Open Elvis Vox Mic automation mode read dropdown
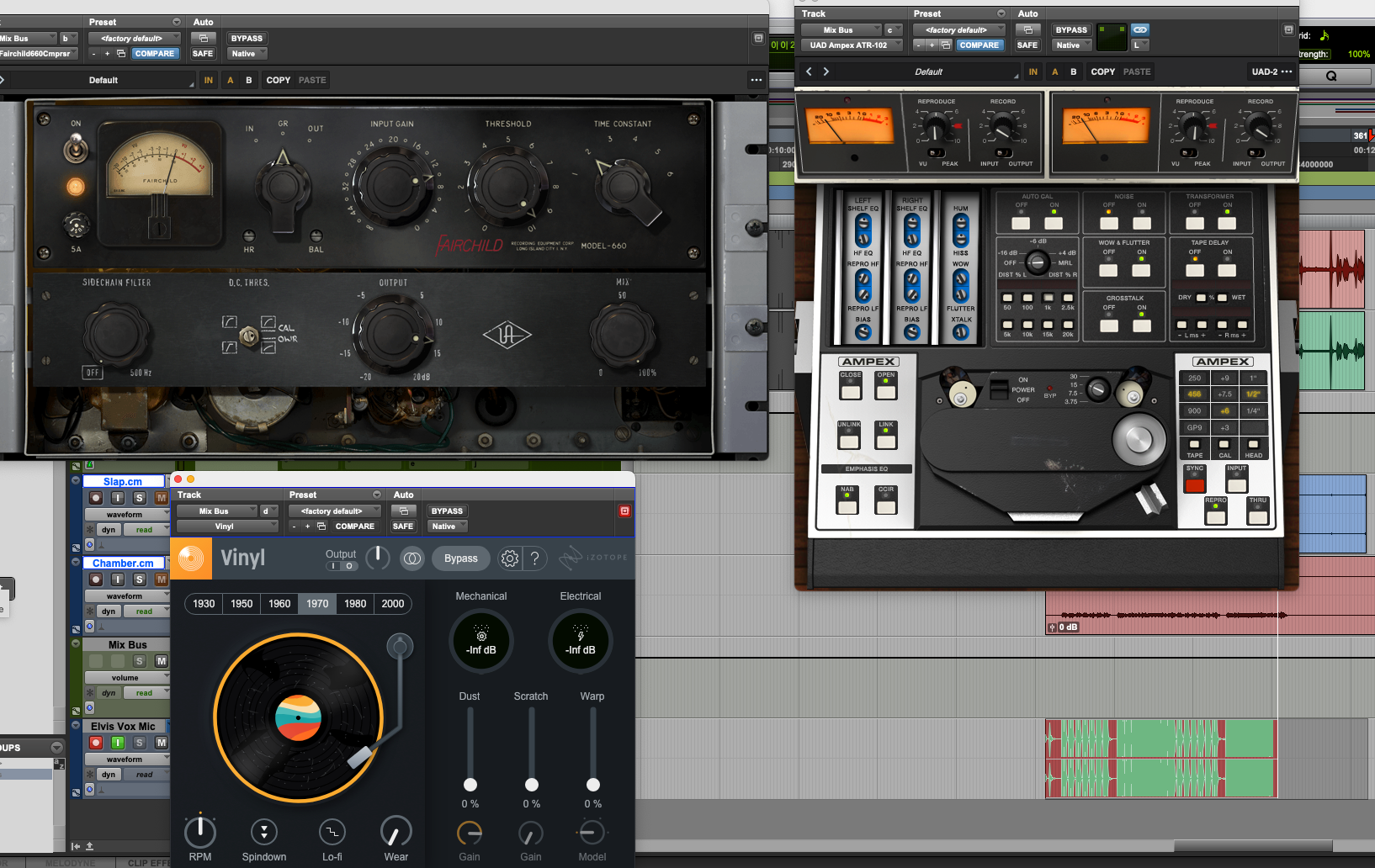1375x868 pixels. 147,775
